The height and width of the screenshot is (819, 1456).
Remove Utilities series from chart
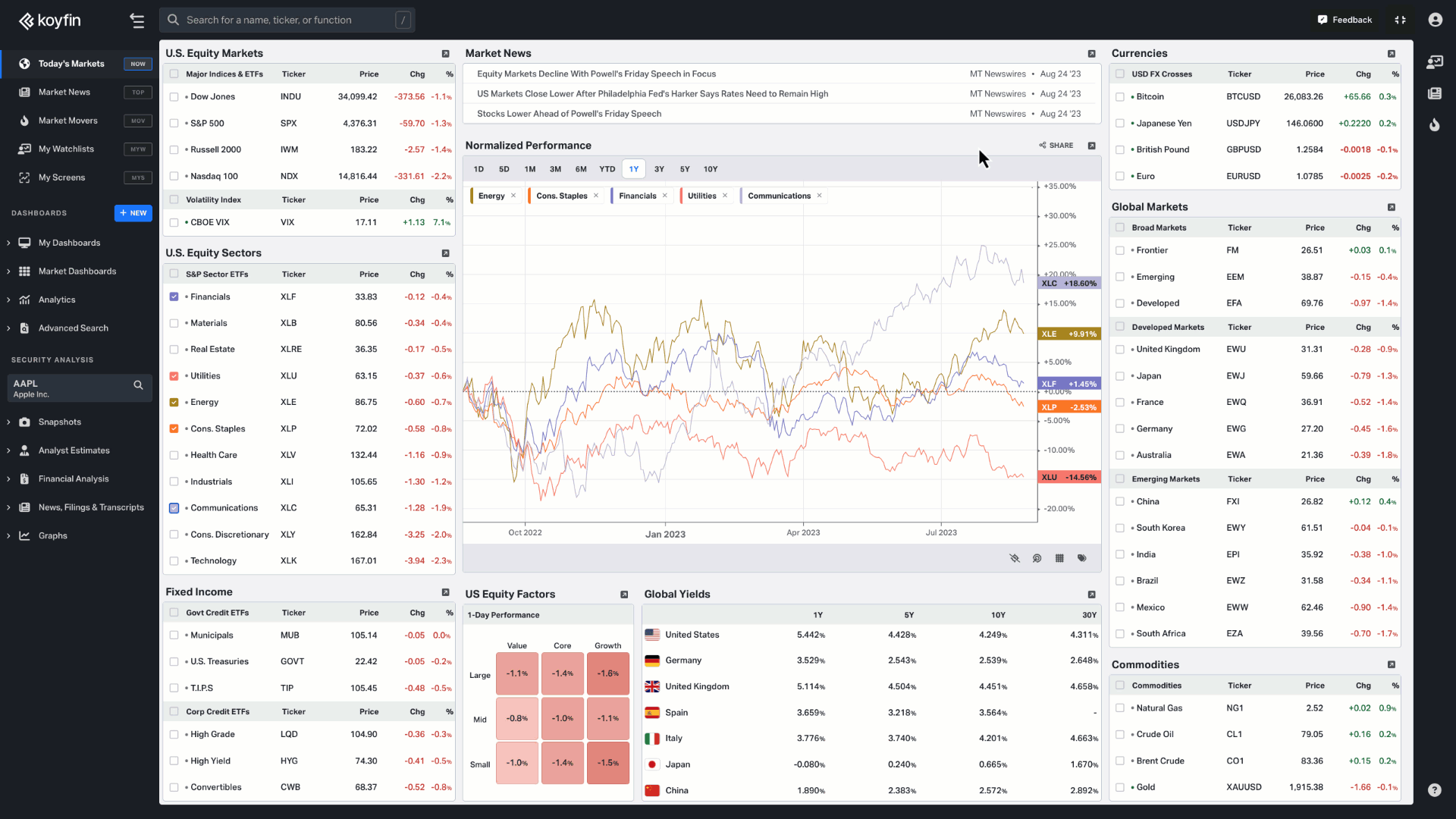[725, 196]
